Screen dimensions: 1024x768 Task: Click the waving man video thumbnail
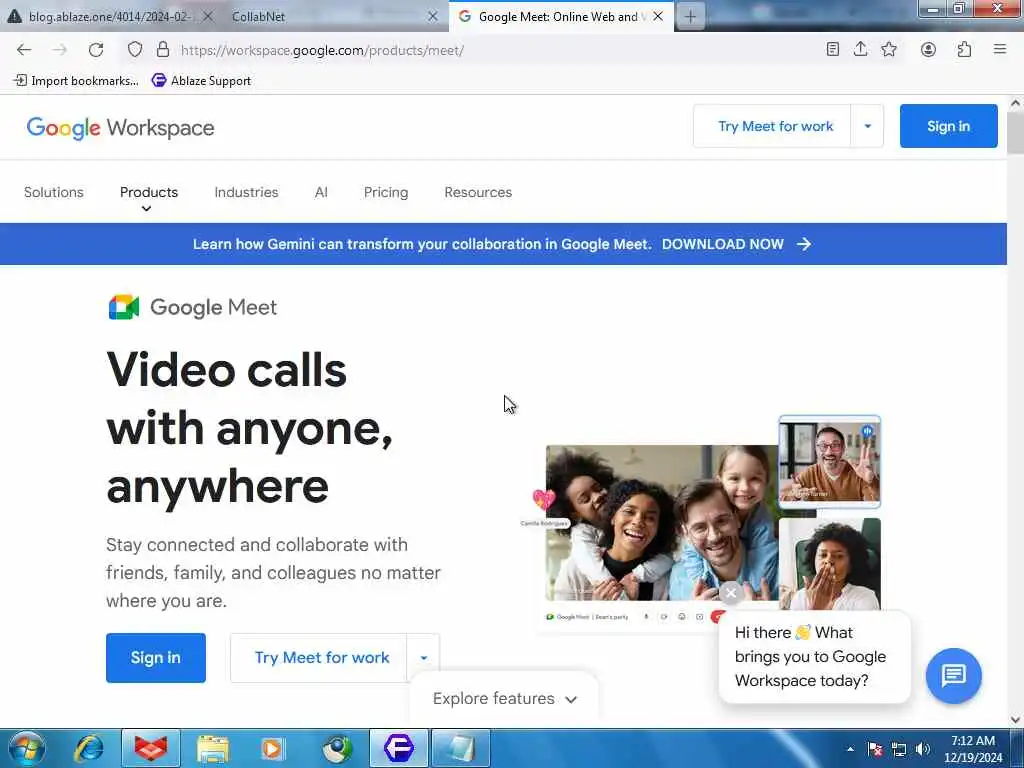point(829,461)
